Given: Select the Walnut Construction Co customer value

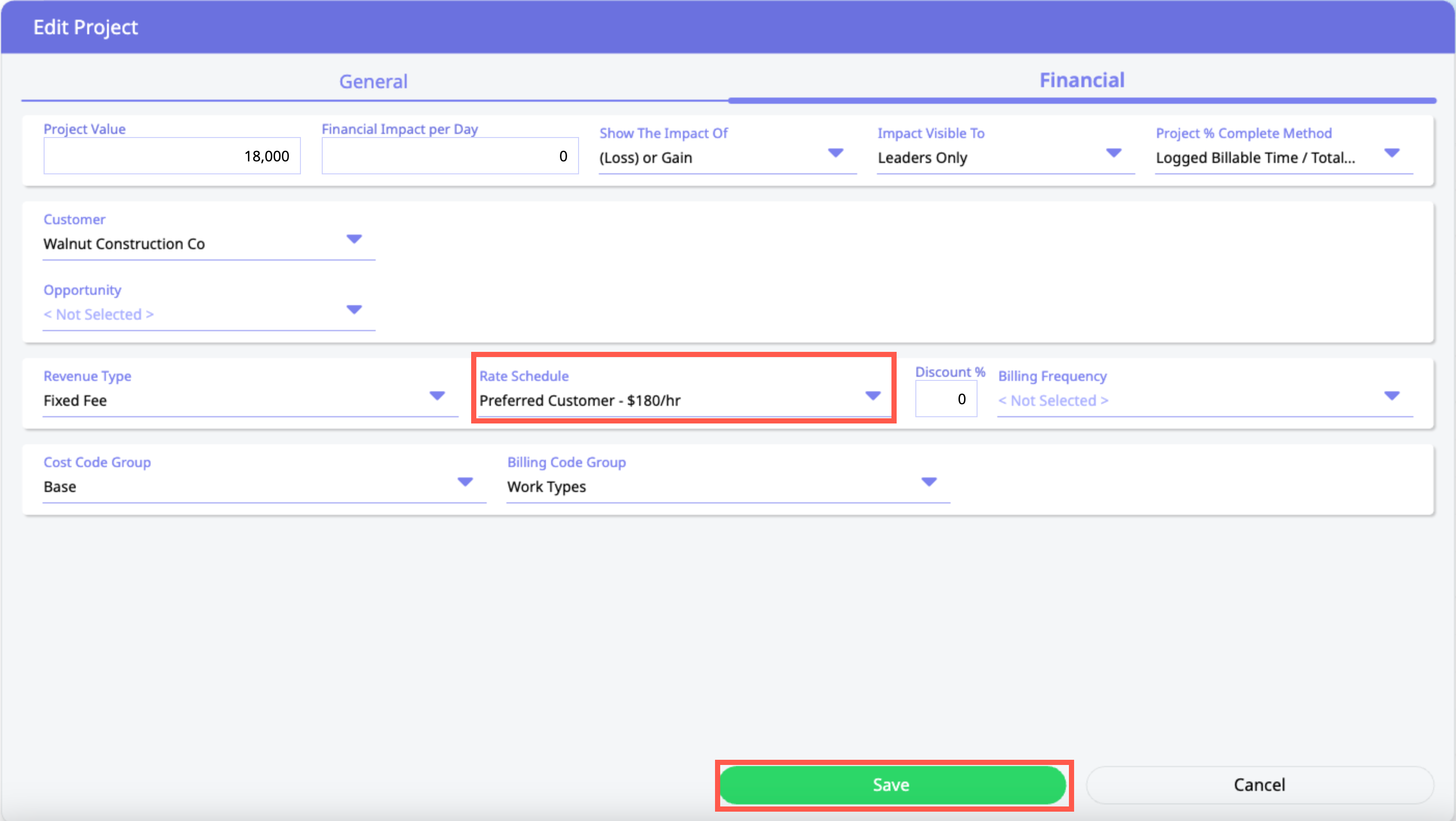Looking at the screenshot, I should click(125, 244).
